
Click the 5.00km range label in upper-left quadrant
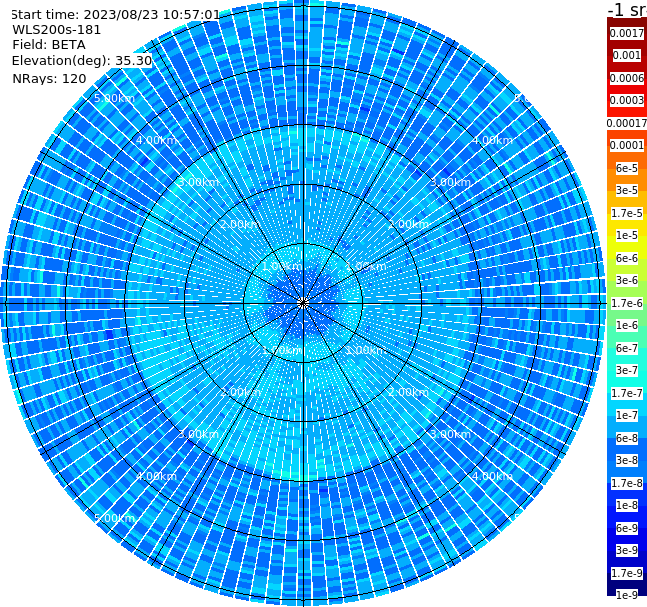(114, 98)
